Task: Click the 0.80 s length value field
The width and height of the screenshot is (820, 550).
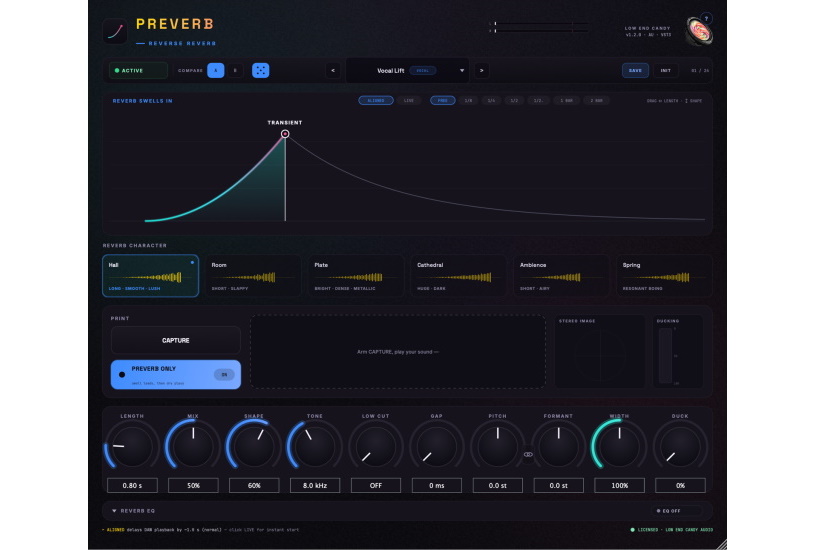Action: [x=132, y=485]
